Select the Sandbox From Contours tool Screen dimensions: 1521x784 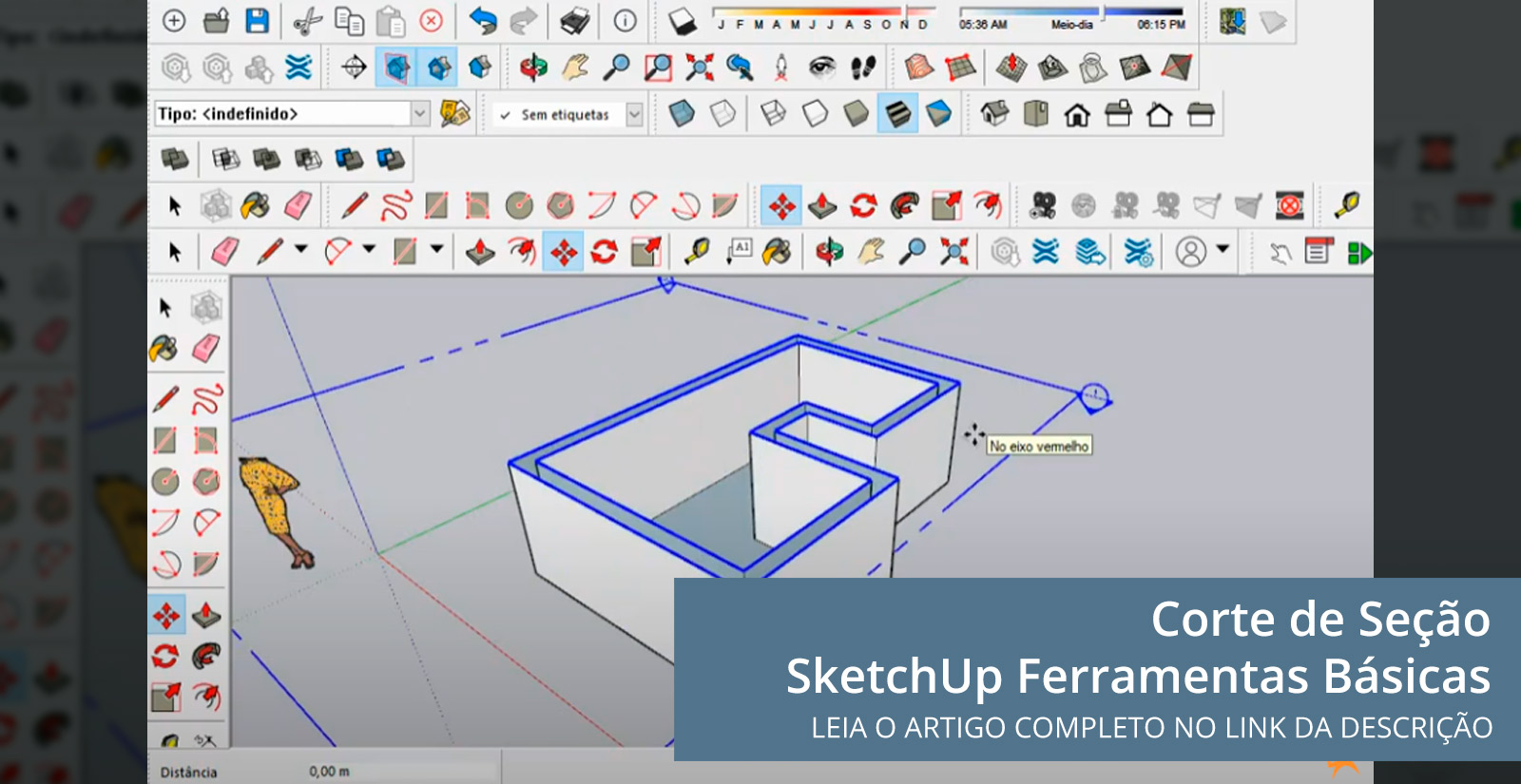[919, 67]
